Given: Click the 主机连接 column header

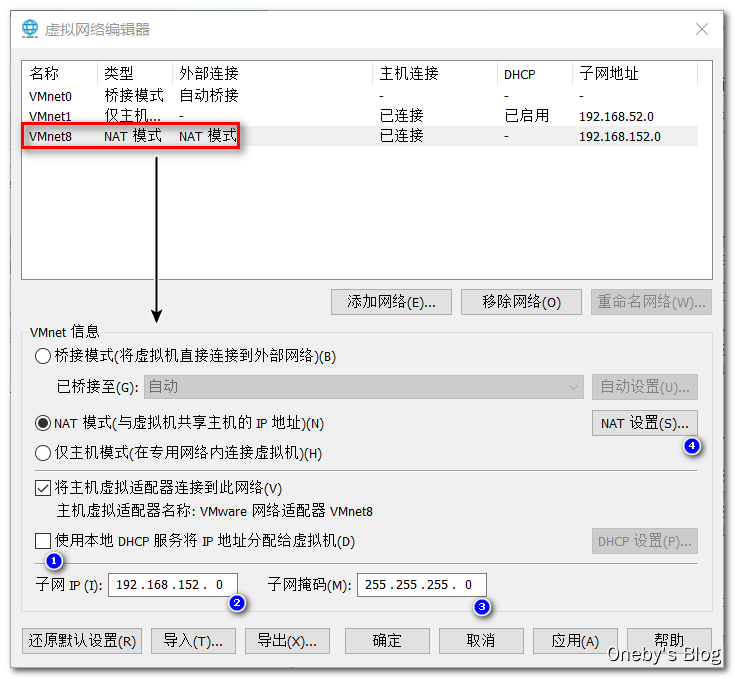Looking at the screenshot, I should click(435, 74).
